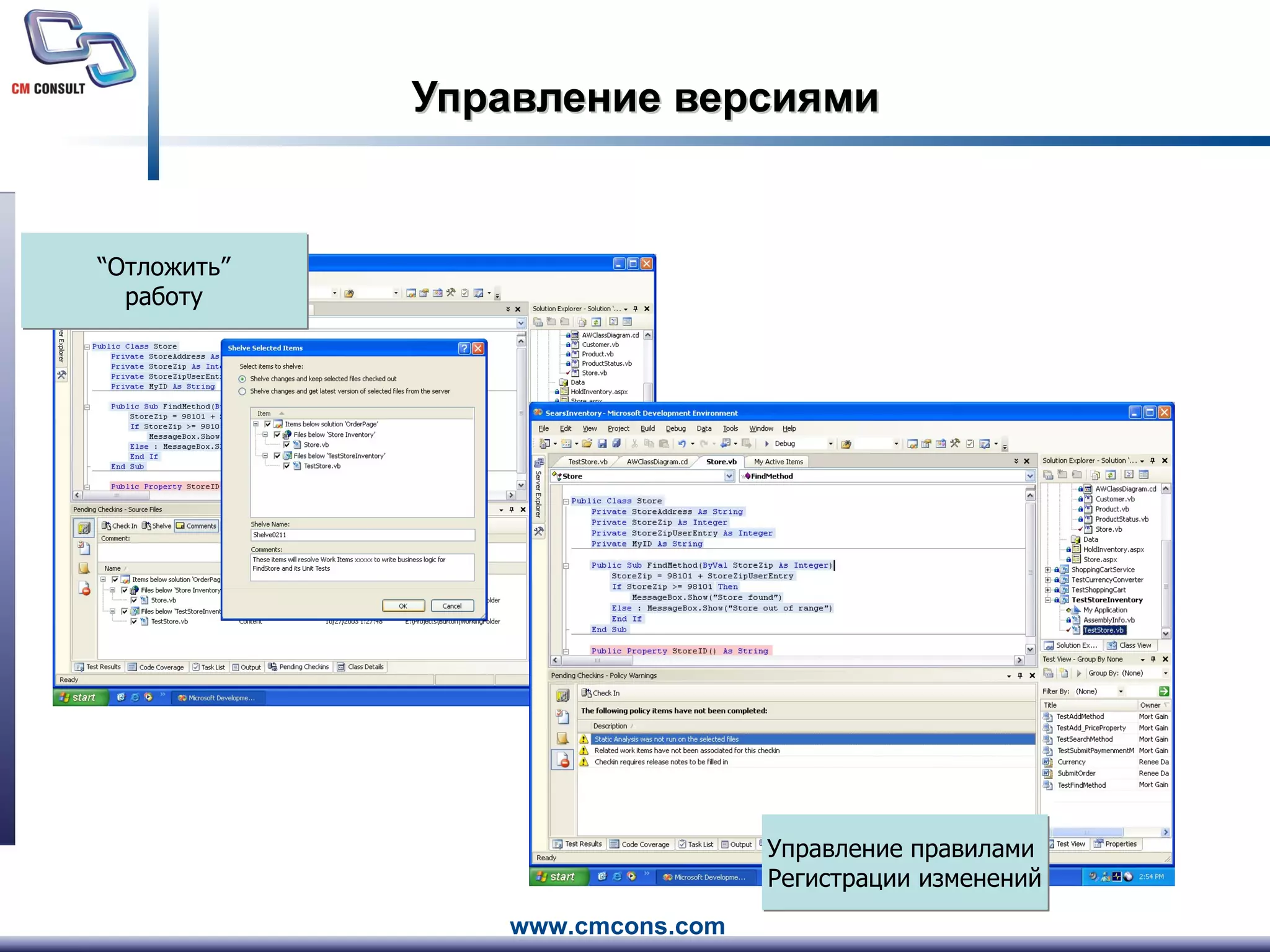The width and height of the screenshot is (1270, 952).
Task: Uncheck 'Files below Store Inventory' in Shelve dialog
Action: point(277,435)
